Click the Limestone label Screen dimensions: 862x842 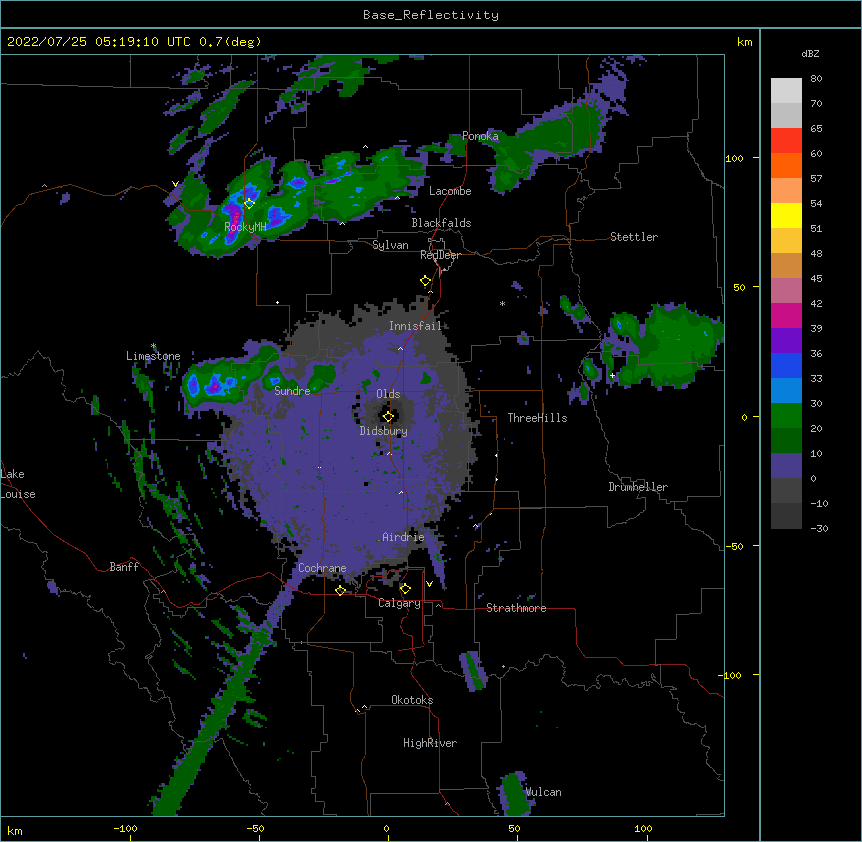(153, 356)
